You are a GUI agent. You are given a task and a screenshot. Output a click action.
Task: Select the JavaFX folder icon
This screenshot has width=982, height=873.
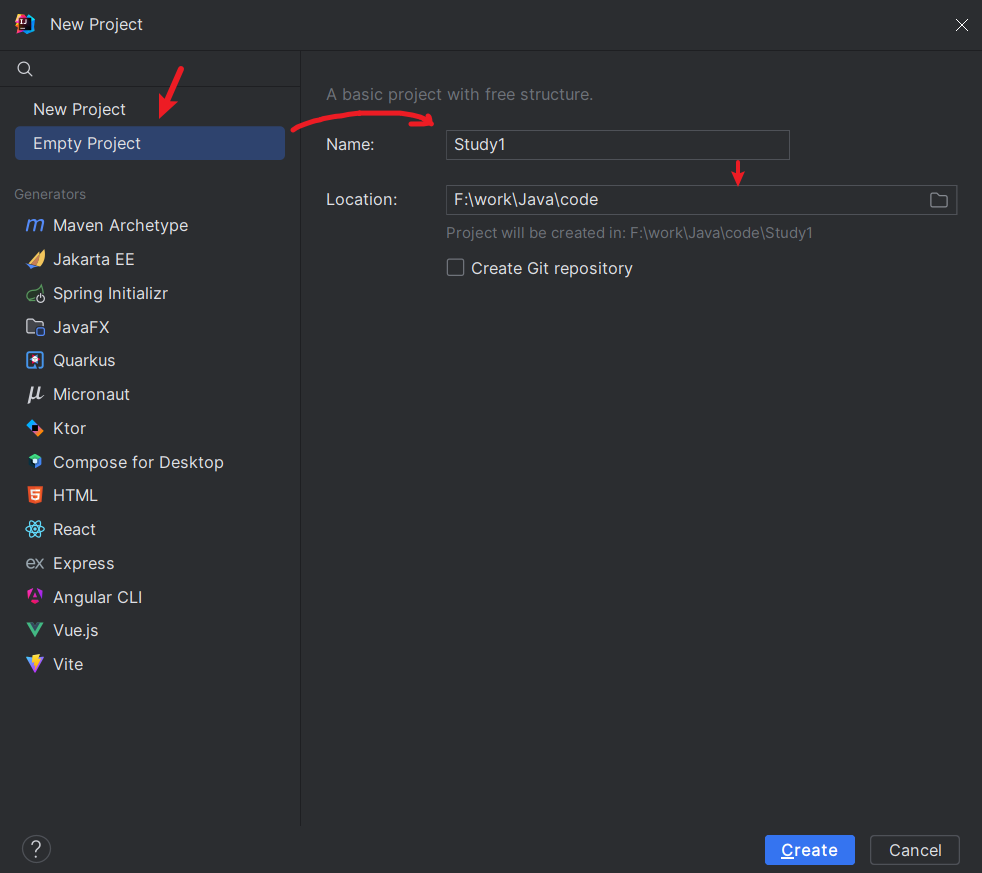tap(35, 327)
